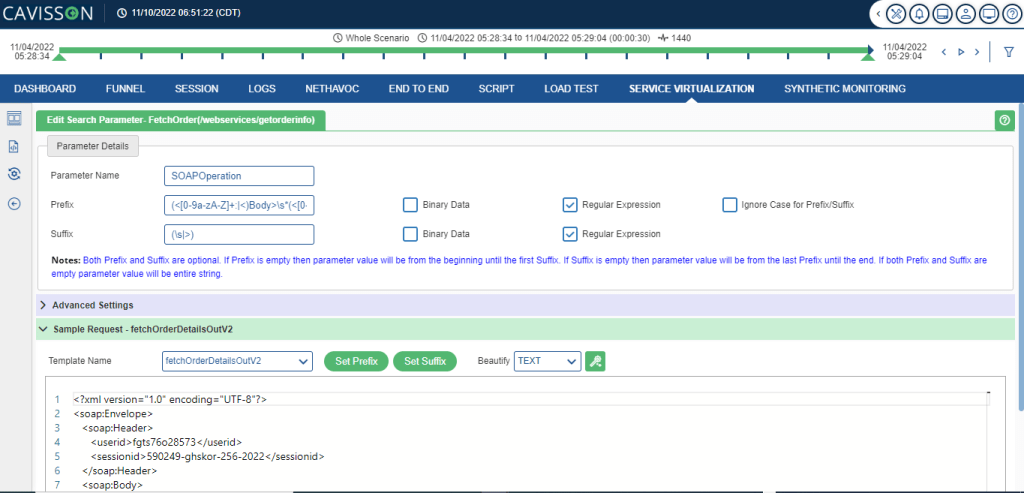Click the timeline date range text
The image size is (1024, 493).
pos(540,38)
